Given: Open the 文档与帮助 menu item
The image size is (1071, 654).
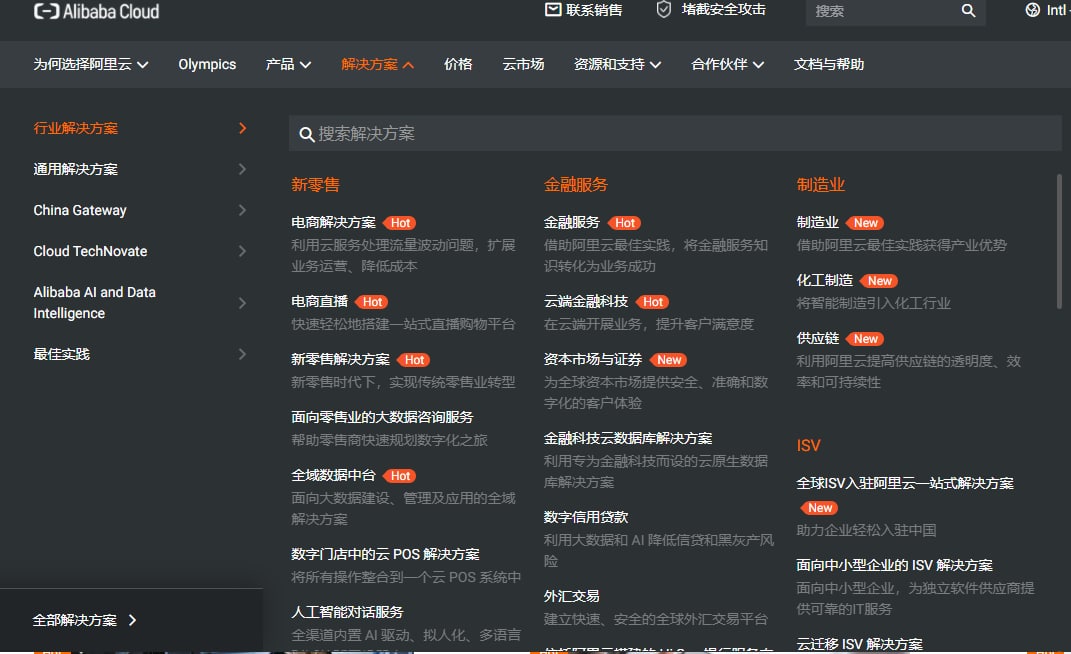Looking at the screenshot, I should (x=829, y=64).
